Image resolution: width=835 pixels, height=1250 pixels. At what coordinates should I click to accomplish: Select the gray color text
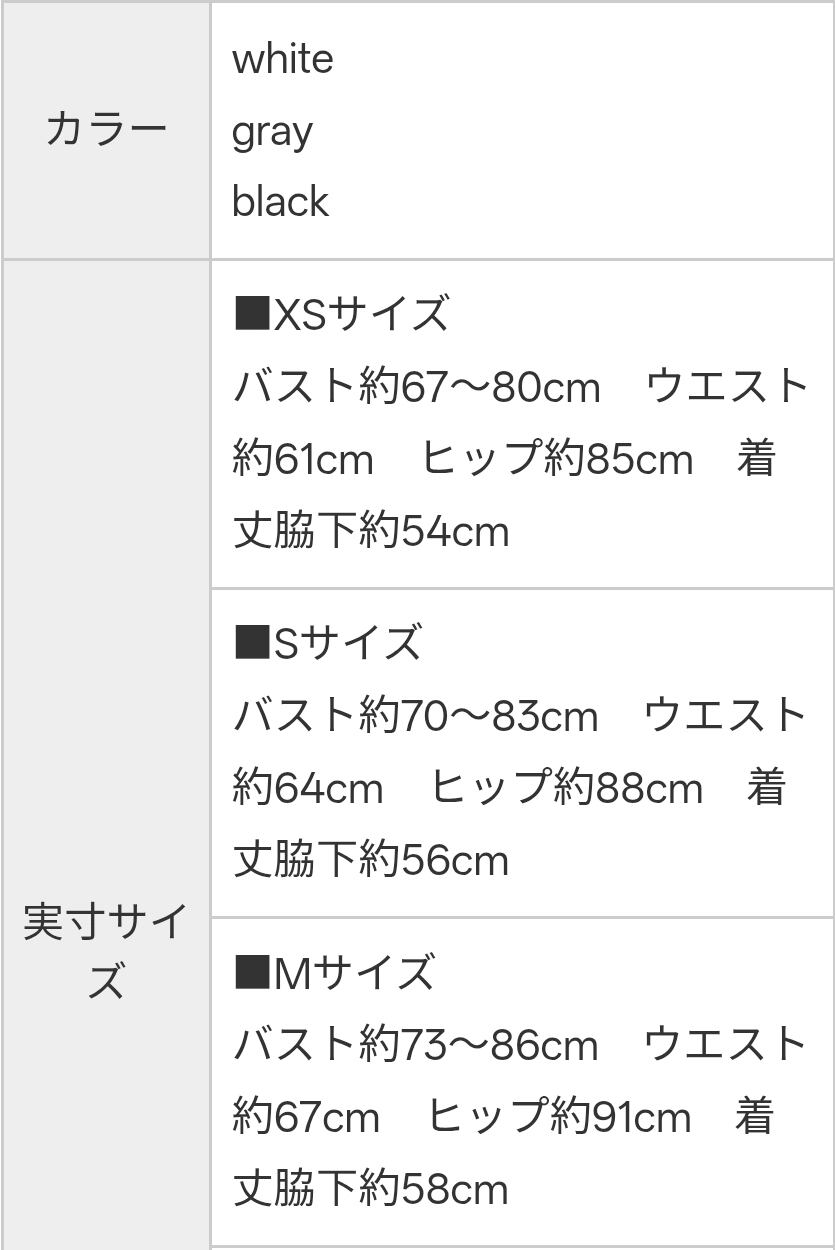272,132
